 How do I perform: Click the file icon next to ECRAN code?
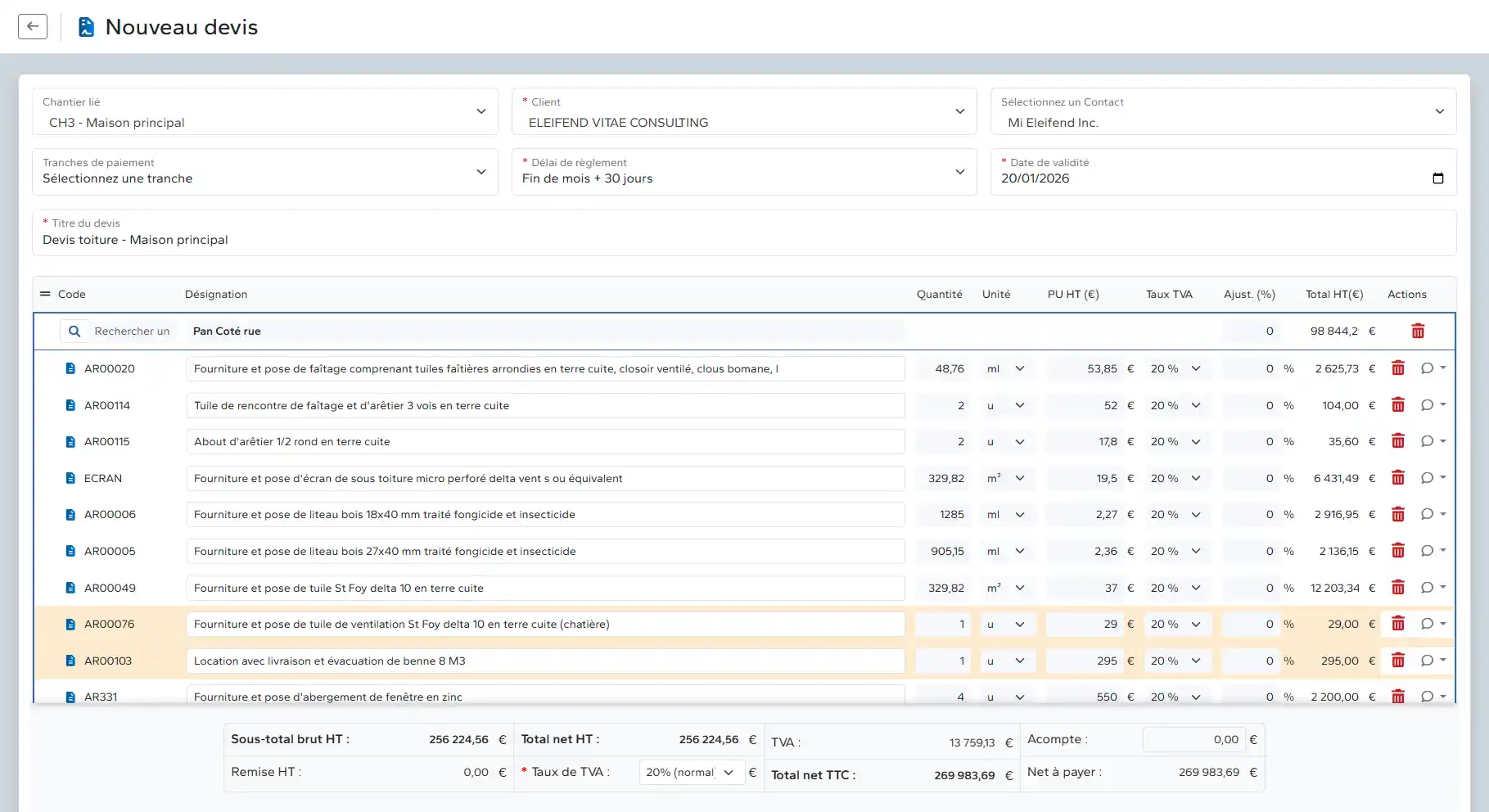[70, 478]
